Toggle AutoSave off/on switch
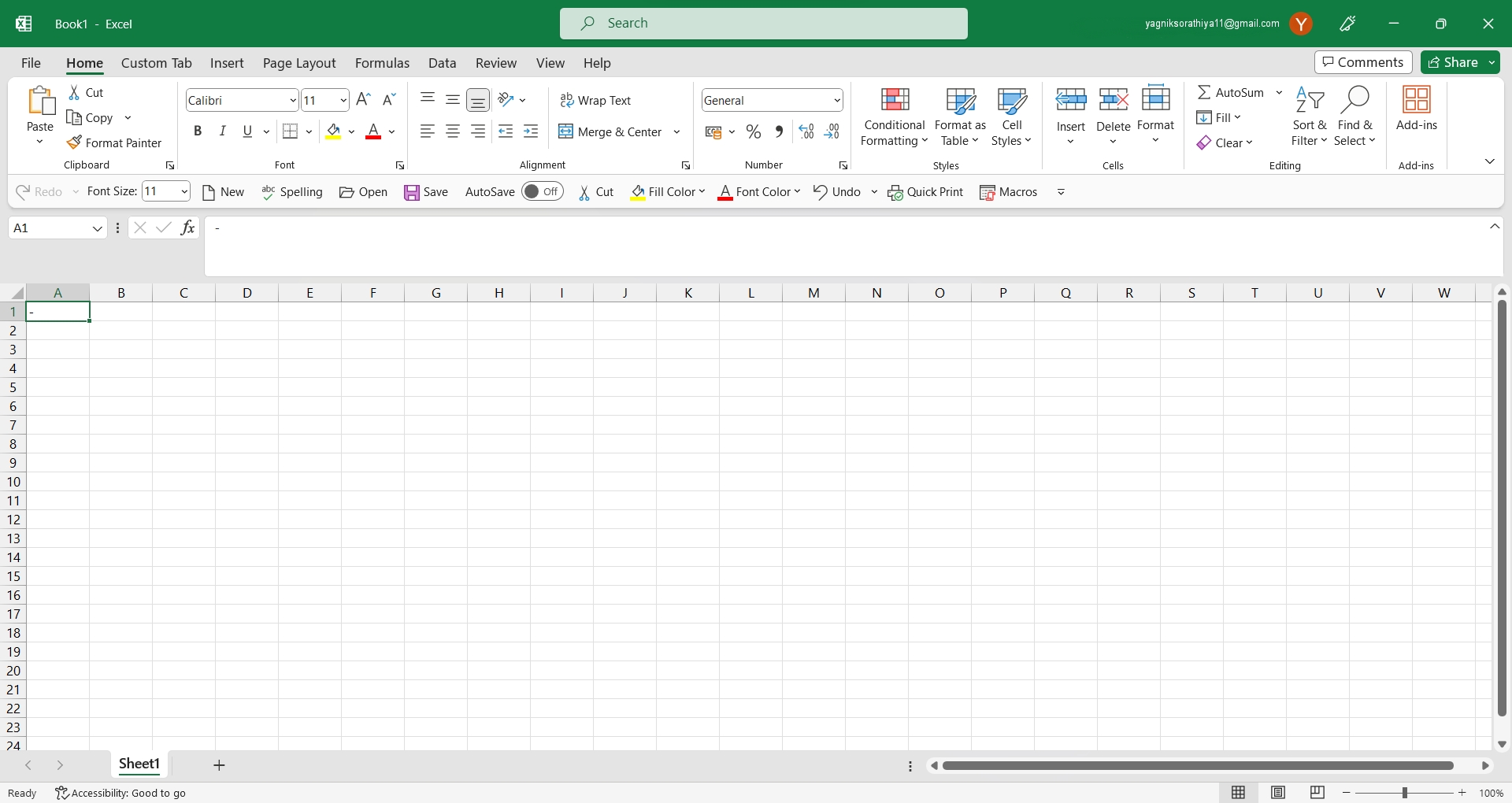Image resolution: width=1512 pixels, height=803 pixels. [x=543, y=191]
